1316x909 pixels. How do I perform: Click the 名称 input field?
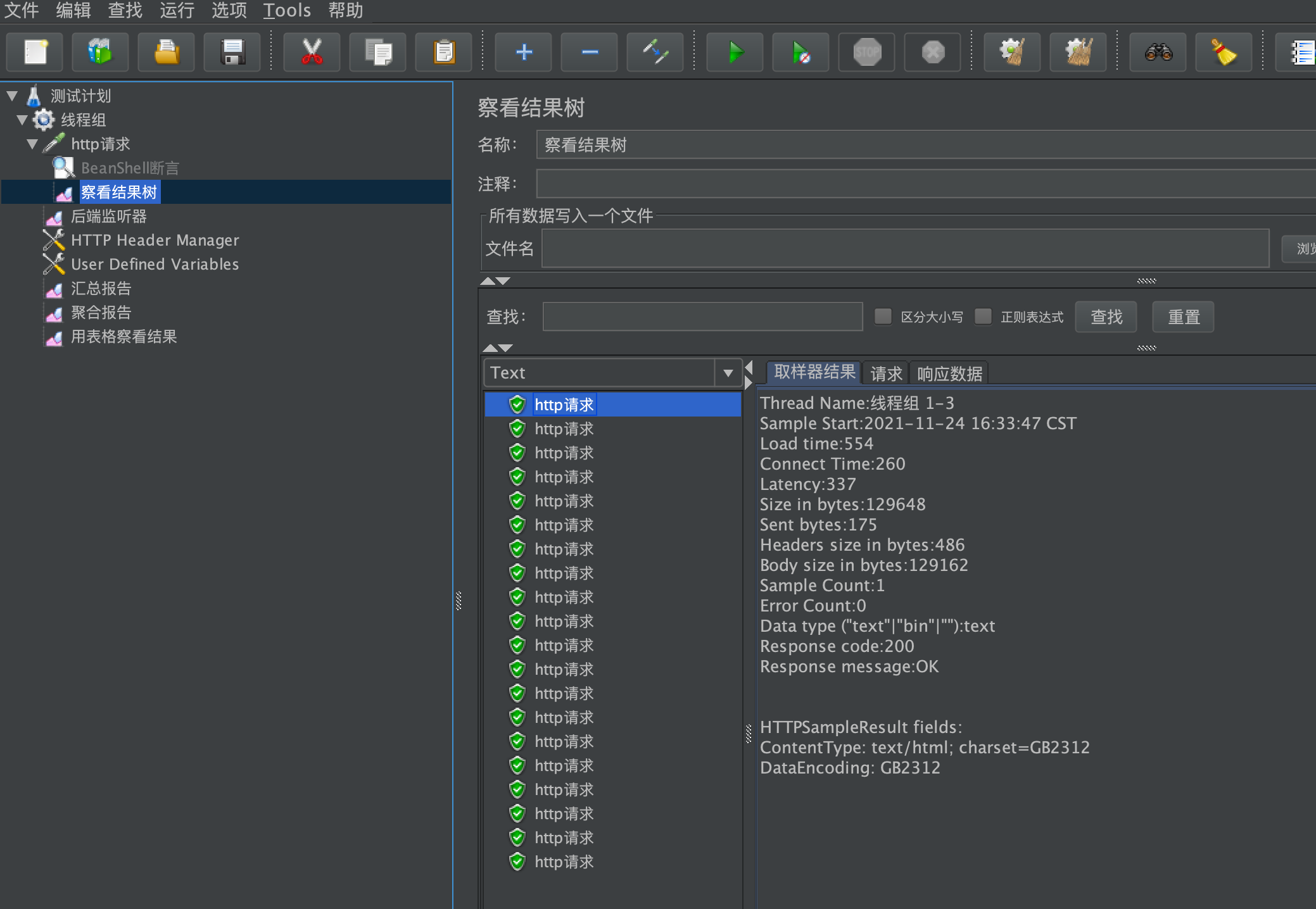point(926,145)
